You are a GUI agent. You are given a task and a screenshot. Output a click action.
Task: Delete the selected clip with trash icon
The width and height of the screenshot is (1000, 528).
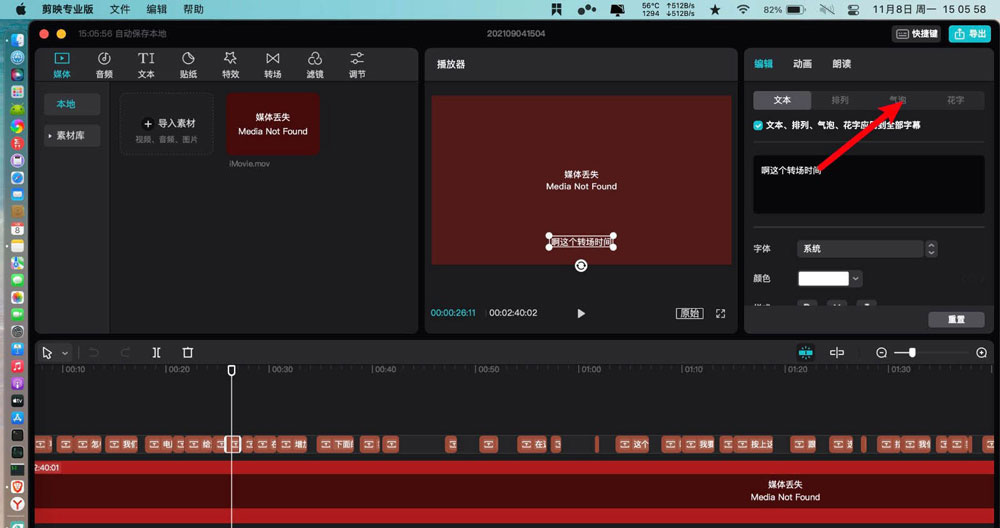pos(188,353)
